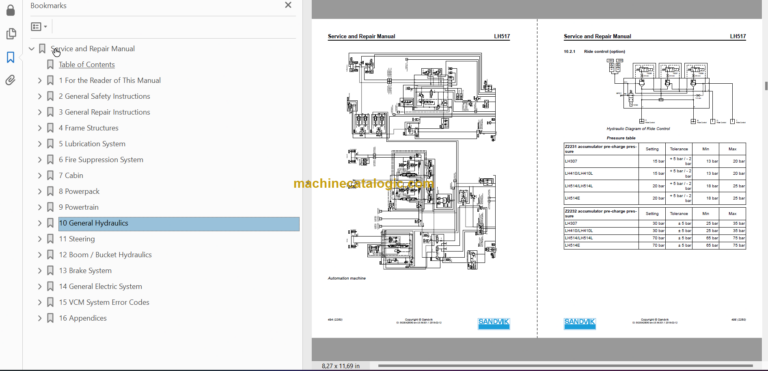Expand 12 Boom / Bucket Hydraulics bookmark
This screenshot has height=371, width=768.
click(40, 254)
